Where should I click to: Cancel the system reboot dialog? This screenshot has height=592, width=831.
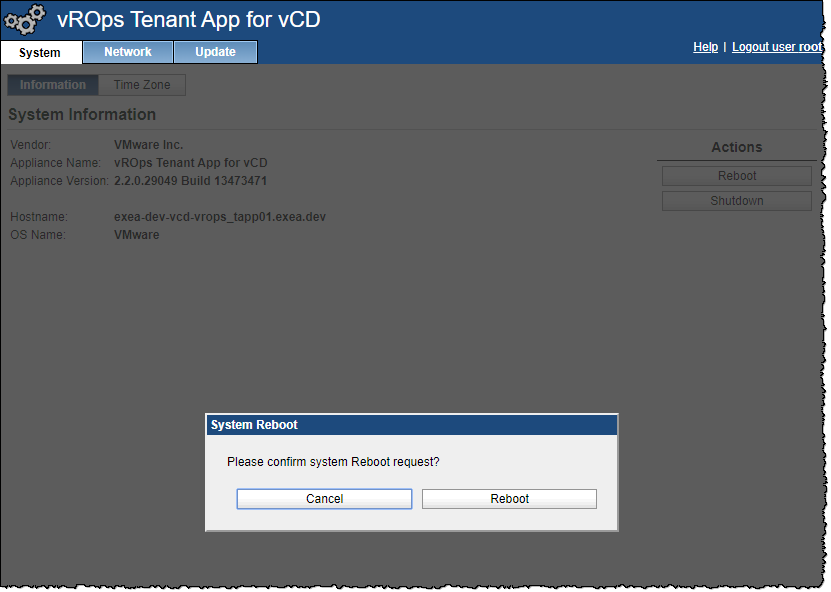(324, 499)
